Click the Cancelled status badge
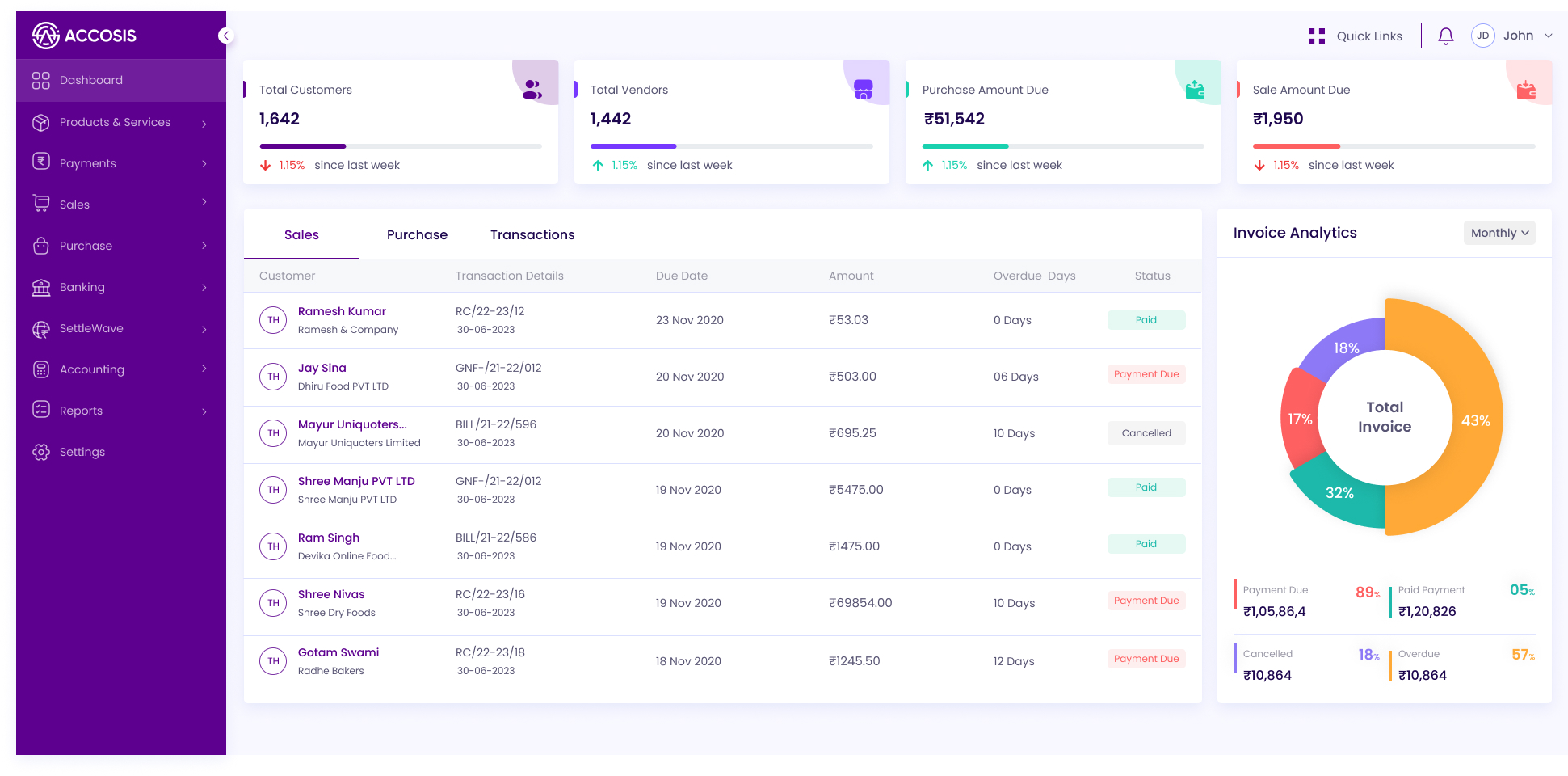Screen dimensions: 1568x776 1146,433
